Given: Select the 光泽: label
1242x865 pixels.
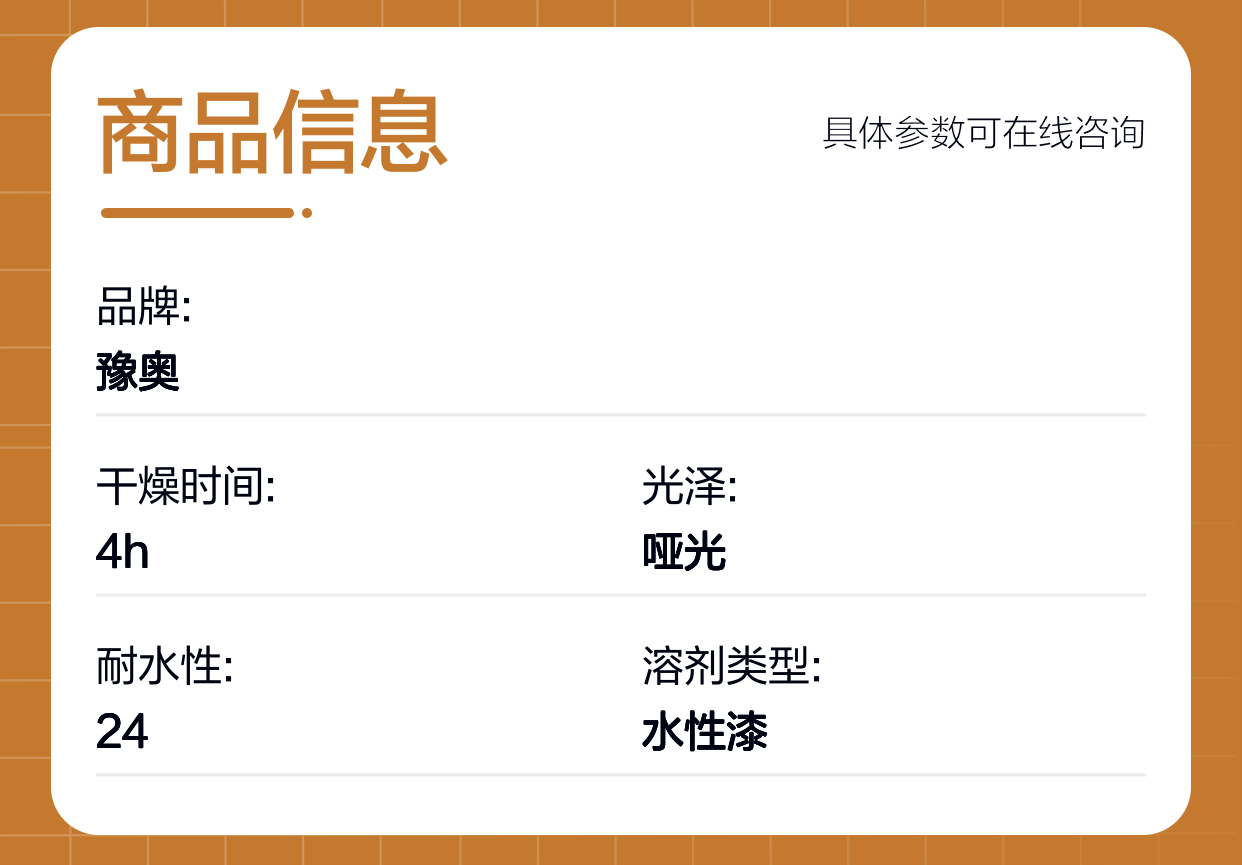Looking at the screenshot, I should click(x=689, y=487).
